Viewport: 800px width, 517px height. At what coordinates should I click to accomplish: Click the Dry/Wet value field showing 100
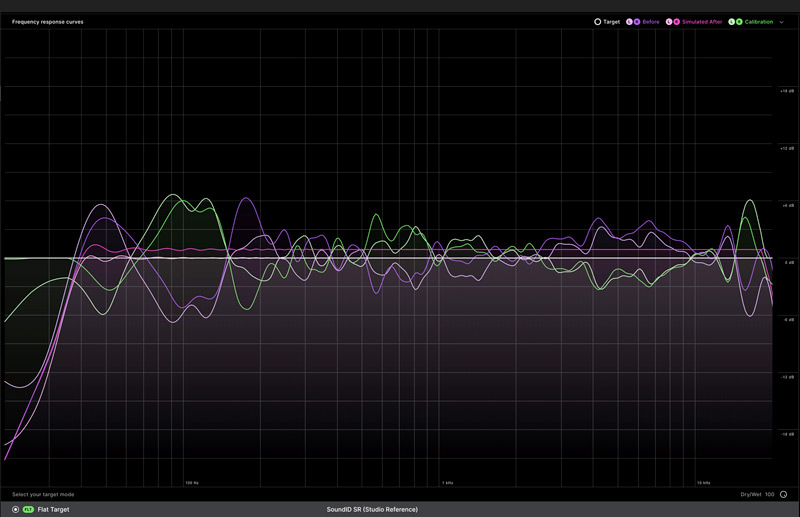point(770,494)
